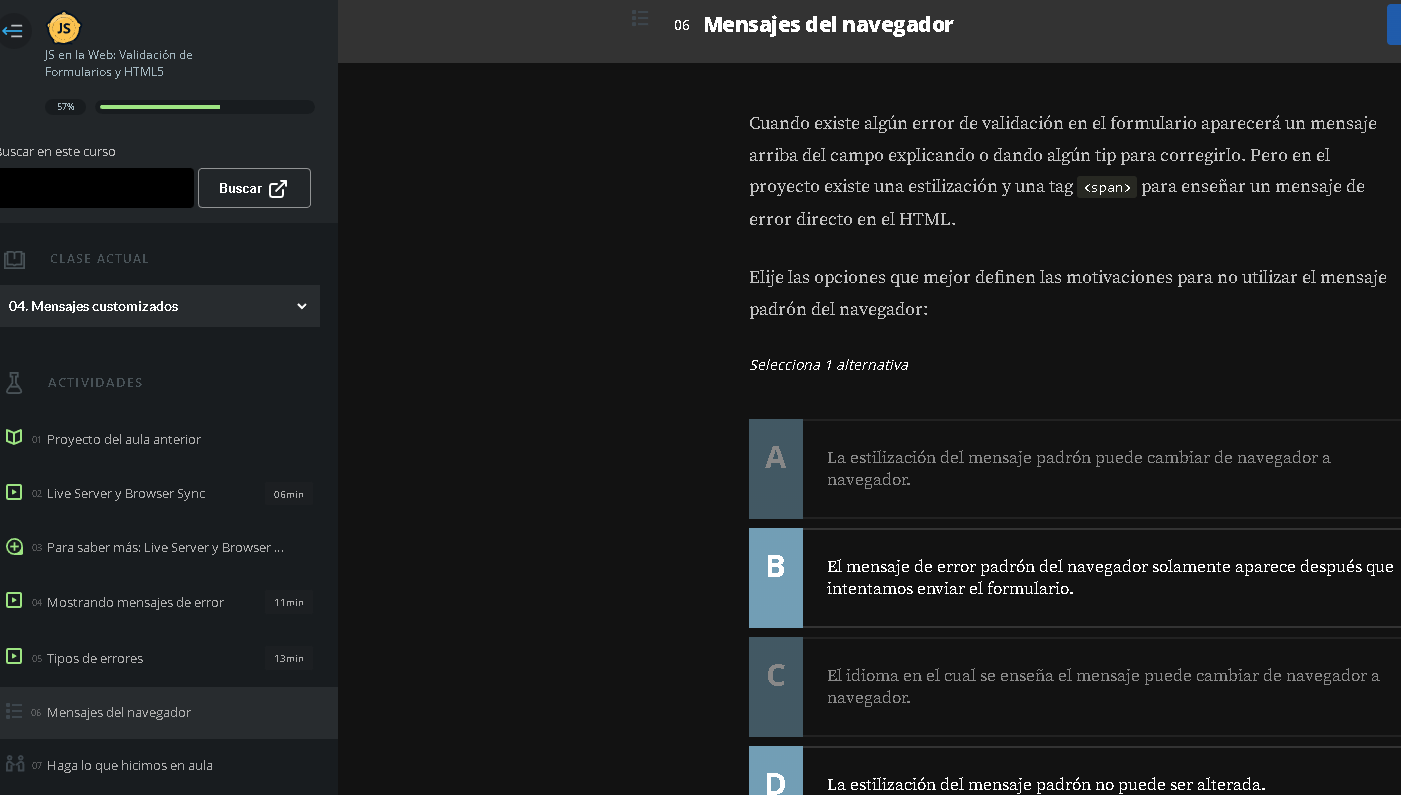Click the Clase Actual book icon
This screenshot has width=1401, height=795.
coord(14,259)
